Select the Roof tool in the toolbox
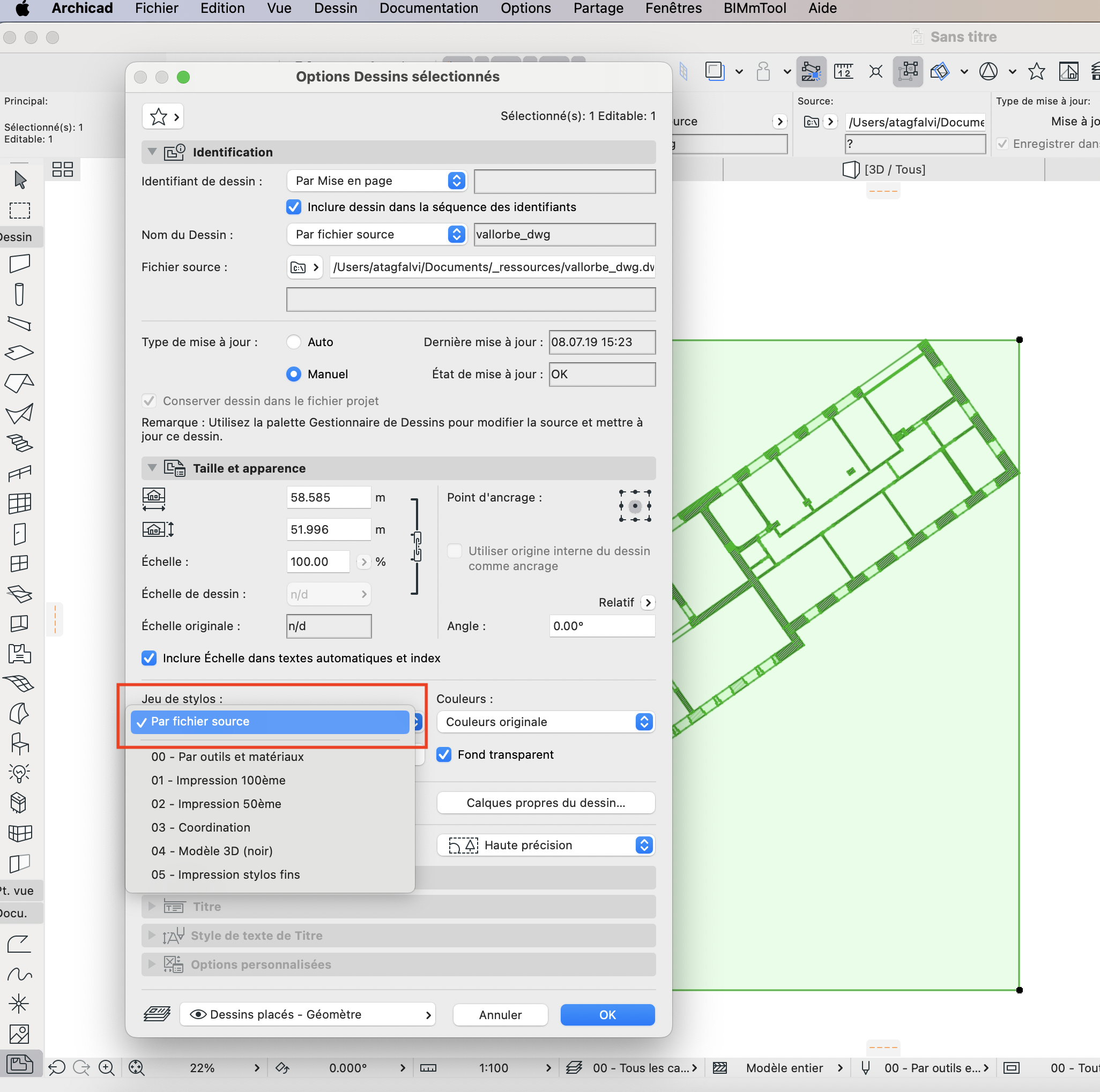The width and height of the screenshot is (1100, 1092). click(20, 383)
